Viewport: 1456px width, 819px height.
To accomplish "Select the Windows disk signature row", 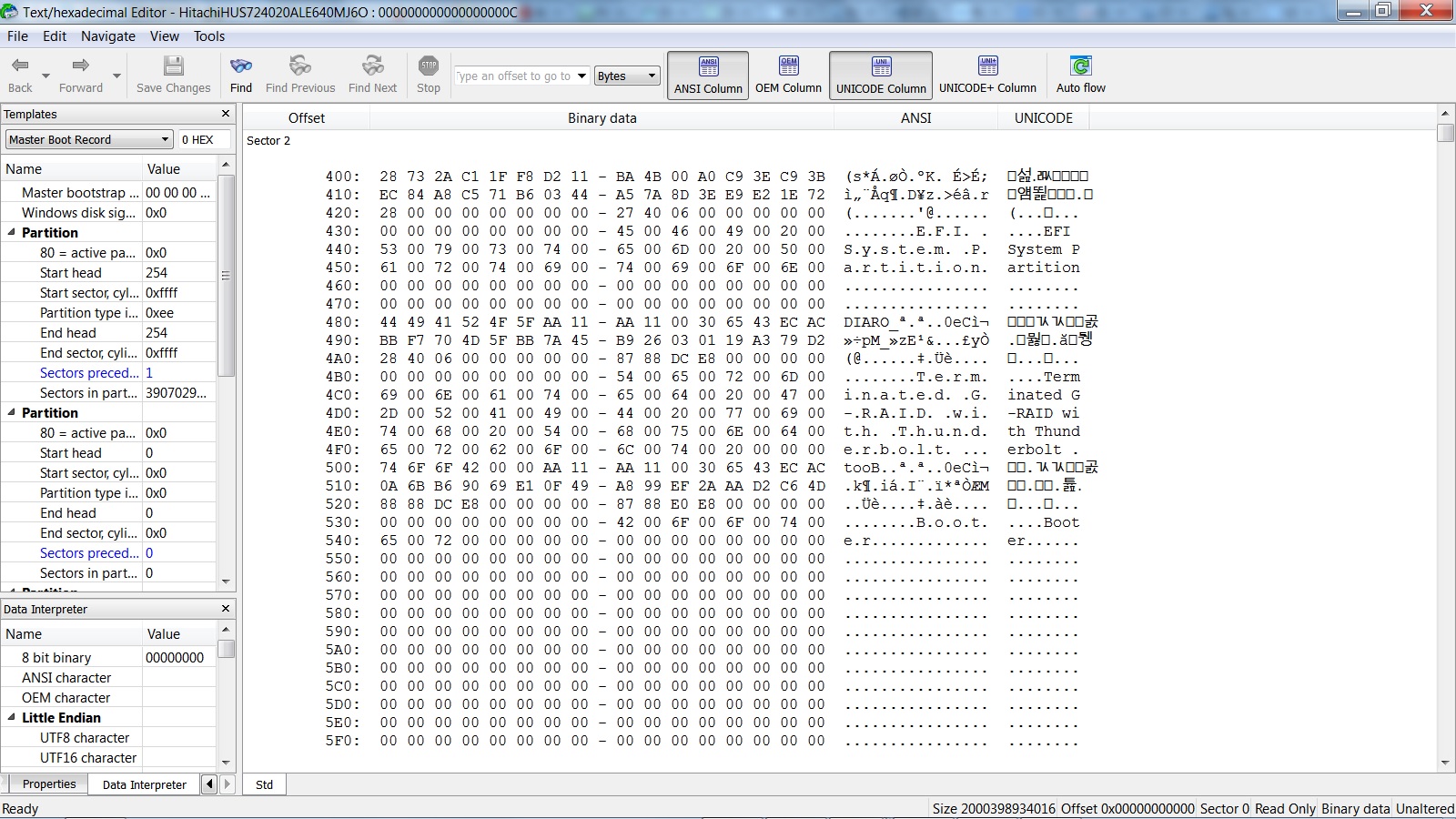I will point(108,212).
